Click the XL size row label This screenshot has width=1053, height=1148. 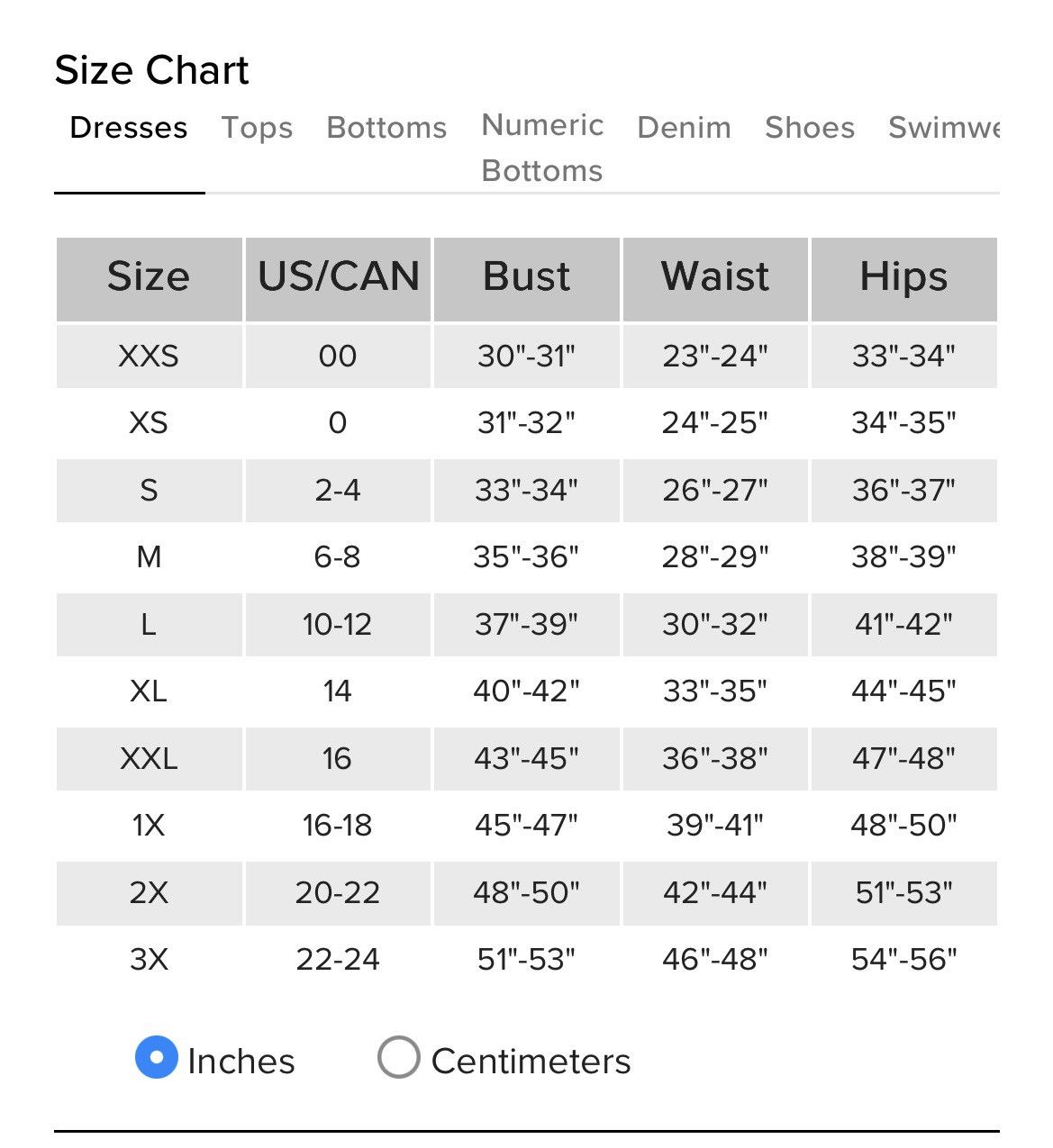coord(149,692)
